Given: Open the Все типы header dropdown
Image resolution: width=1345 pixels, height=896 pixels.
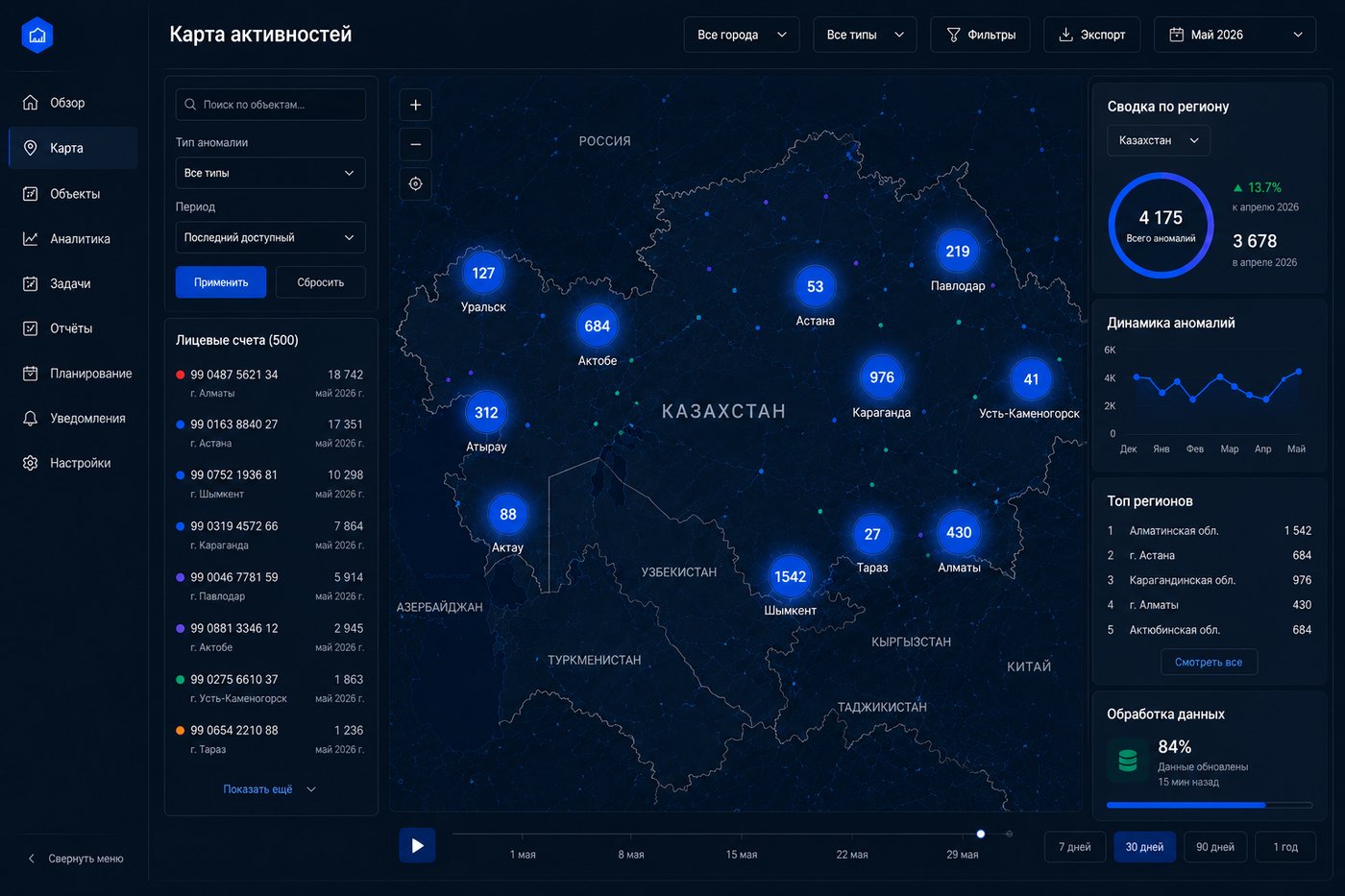Looking at the screenshot, I should tap(865, 35).
